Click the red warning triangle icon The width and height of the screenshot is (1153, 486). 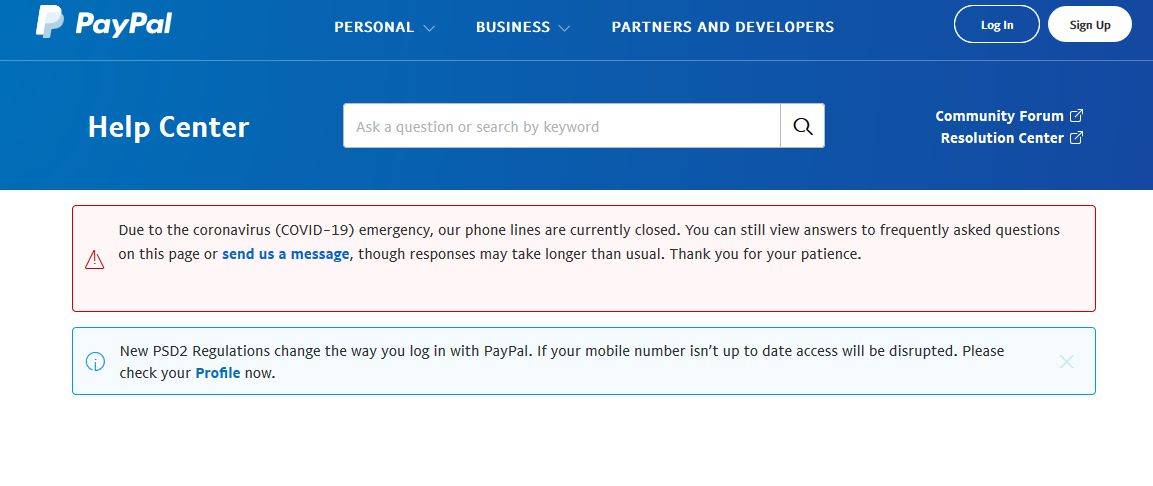[x=94, y=260]
